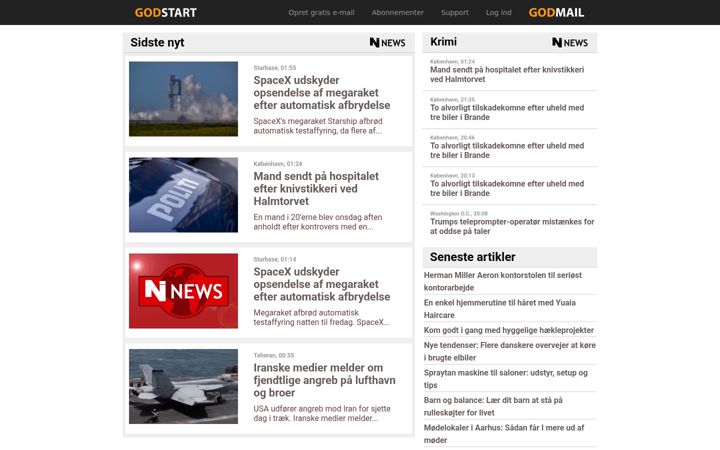Viewport: 720px width, 450px height.
Task: Click the 'Washington D.C., 20:08' dateline
Action: [459, 214]
